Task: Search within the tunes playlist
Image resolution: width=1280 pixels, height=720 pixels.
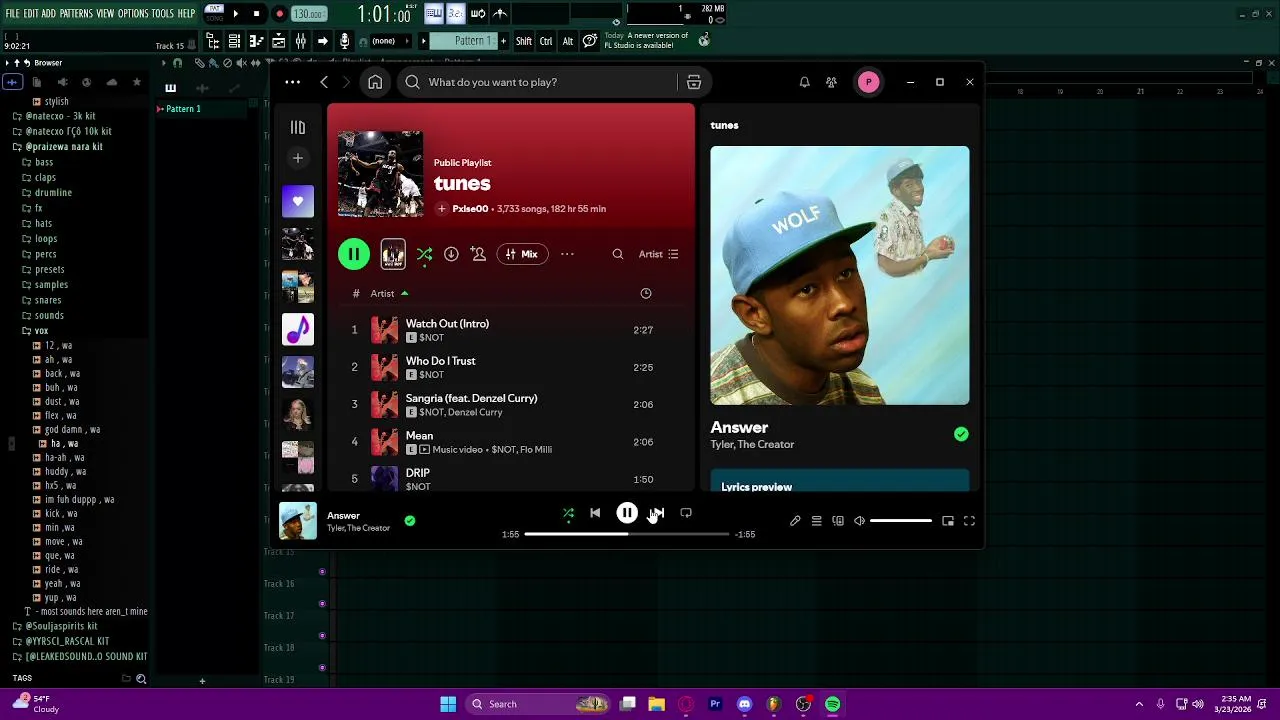Action: pos(618,254)
